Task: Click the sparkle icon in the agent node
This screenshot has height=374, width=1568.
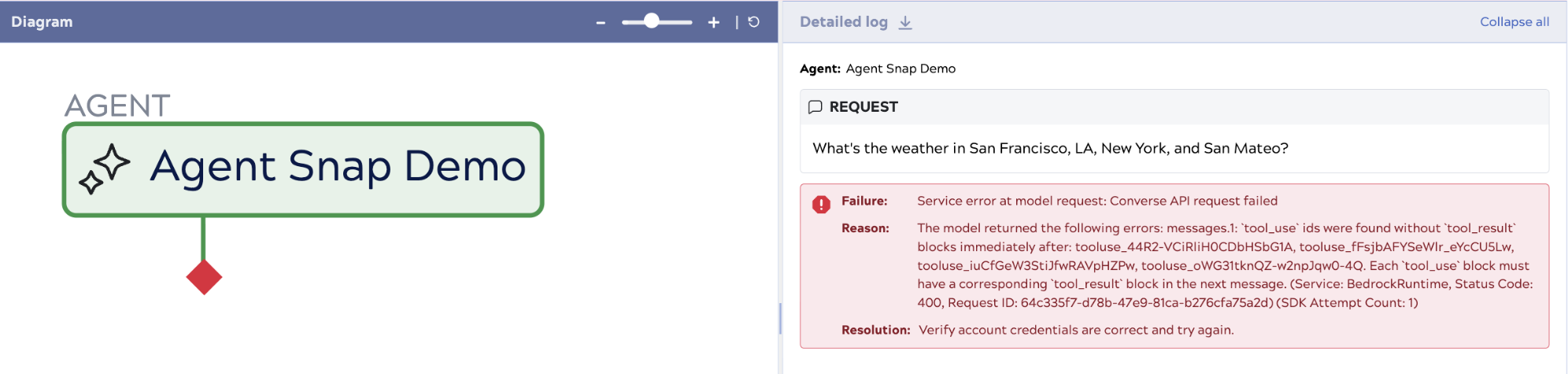Action: (x=105, y=168)
